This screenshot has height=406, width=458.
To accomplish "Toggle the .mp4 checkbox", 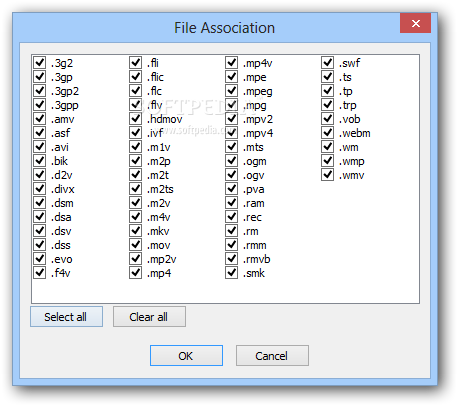I will (x=136, y=273).
